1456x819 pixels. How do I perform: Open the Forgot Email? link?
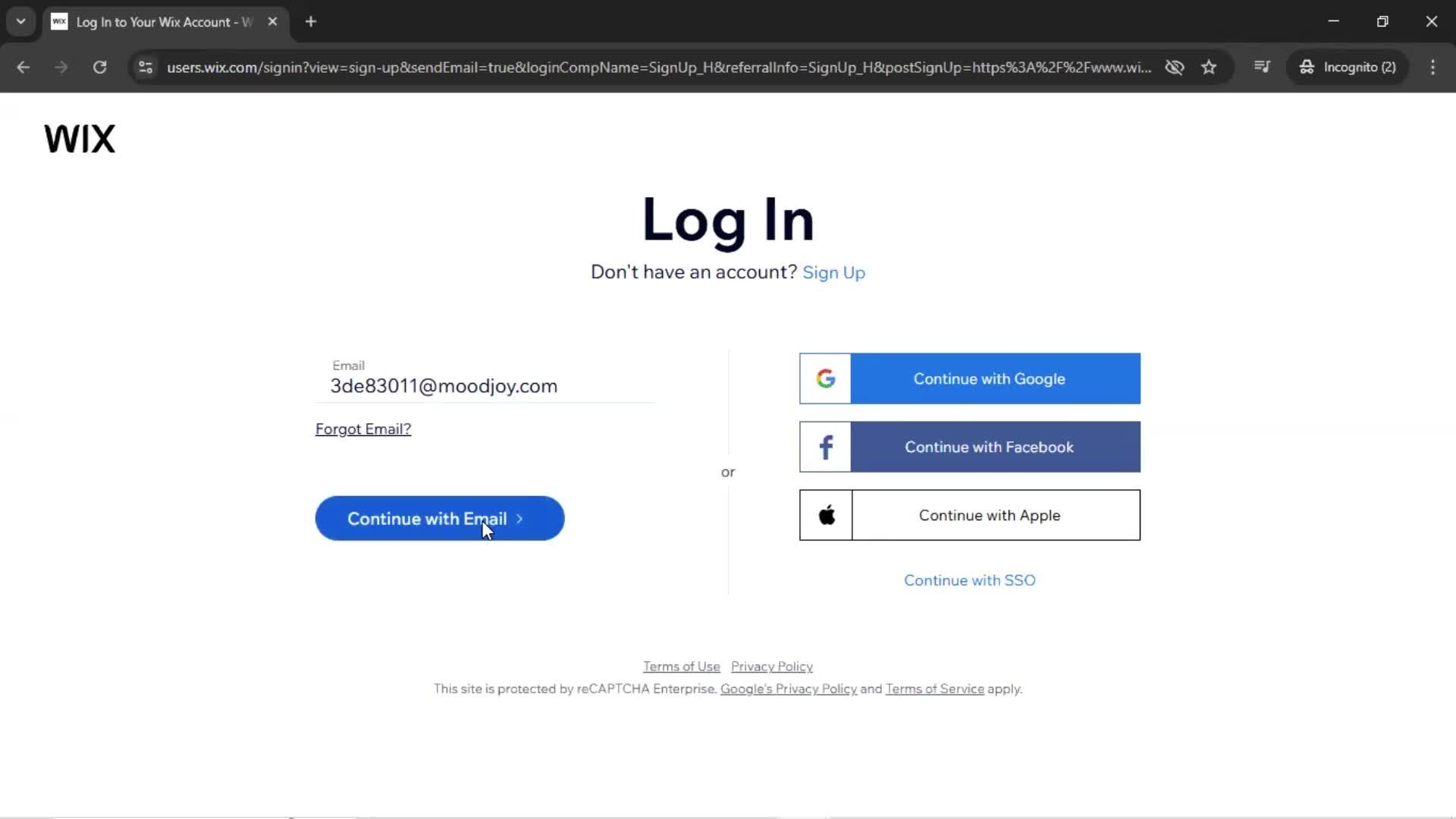pyautogui.click(x=363, y=429)
